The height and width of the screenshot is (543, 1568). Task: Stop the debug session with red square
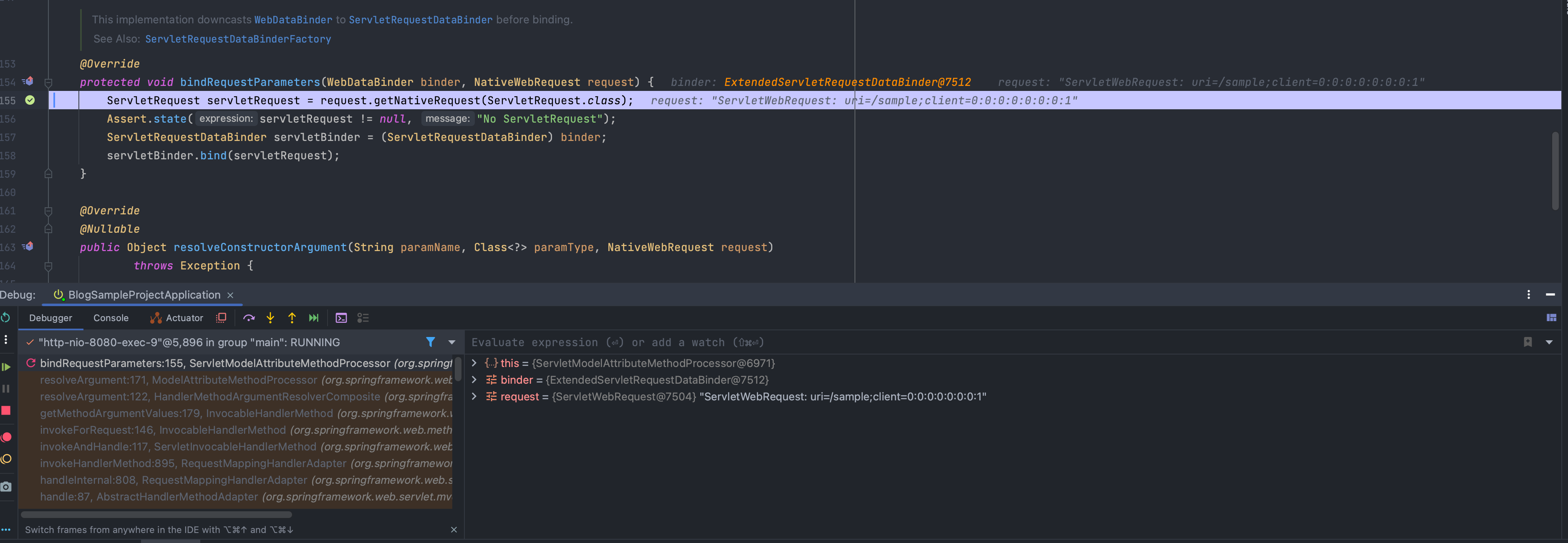[x=6, y=411]
